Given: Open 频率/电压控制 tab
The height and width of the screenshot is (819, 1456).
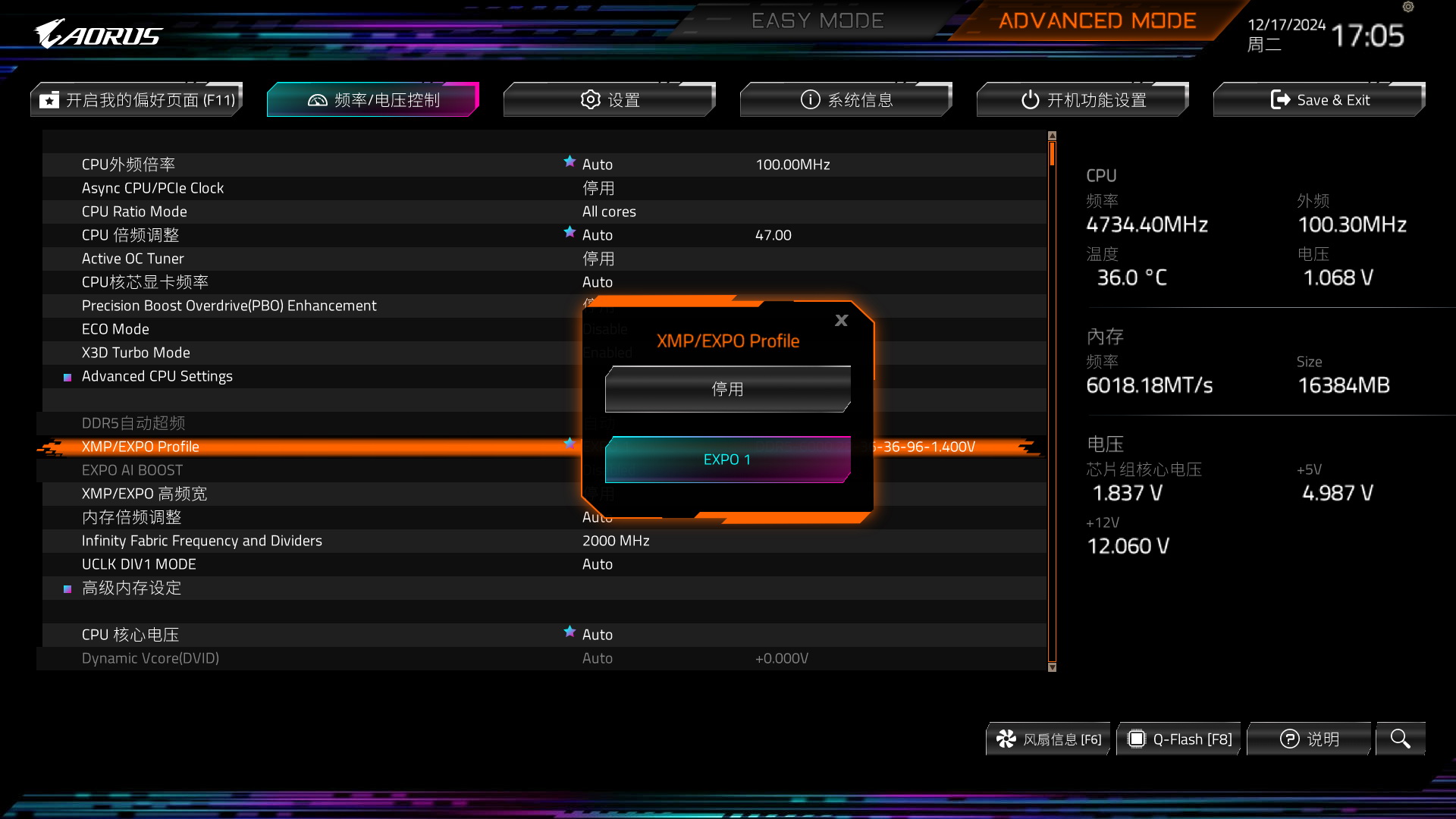Looking at the screenshot, I should click(x=373, y=99).
